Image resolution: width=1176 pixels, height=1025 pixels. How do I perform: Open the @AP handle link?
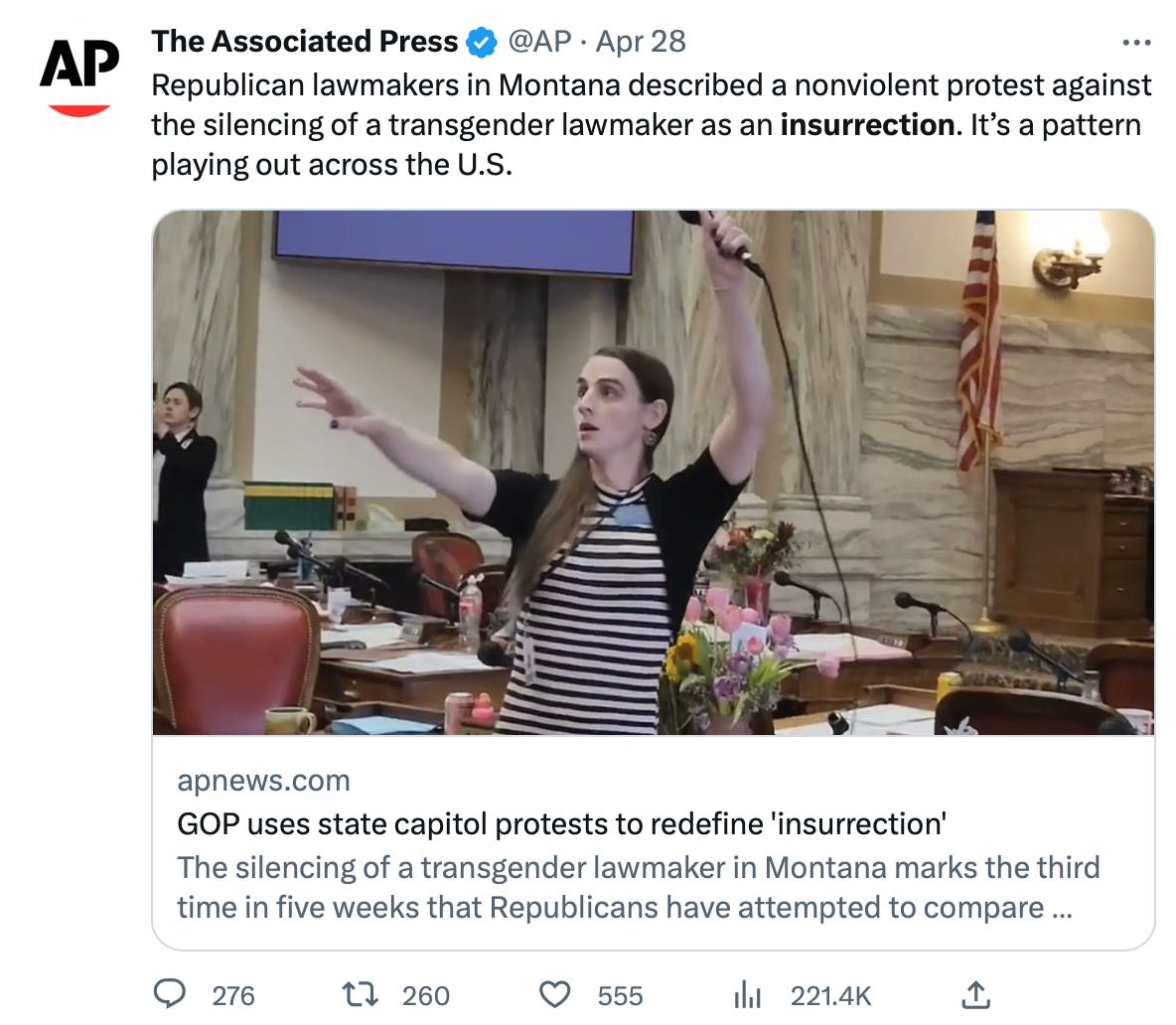(539, 42)
